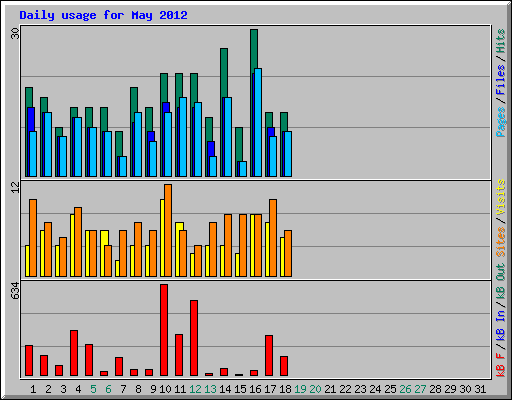Click the orange Sites bar for day 1

click(33, 238)
